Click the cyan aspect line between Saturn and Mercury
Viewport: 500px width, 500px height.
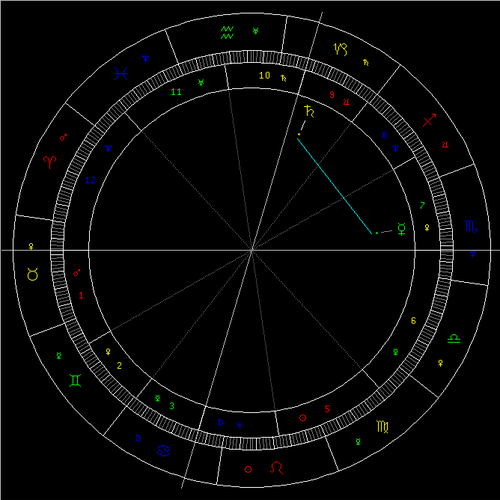tap(334, 186)
